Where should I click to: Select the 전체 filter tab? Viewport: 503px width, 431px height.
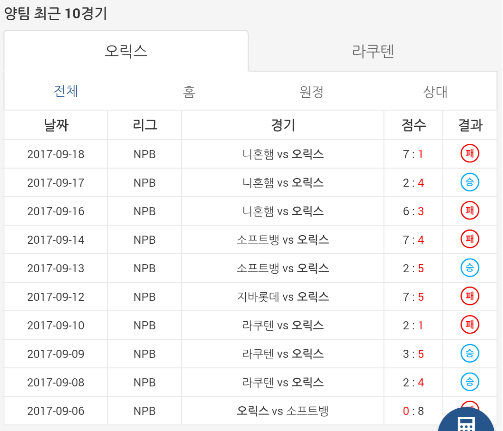66,91
